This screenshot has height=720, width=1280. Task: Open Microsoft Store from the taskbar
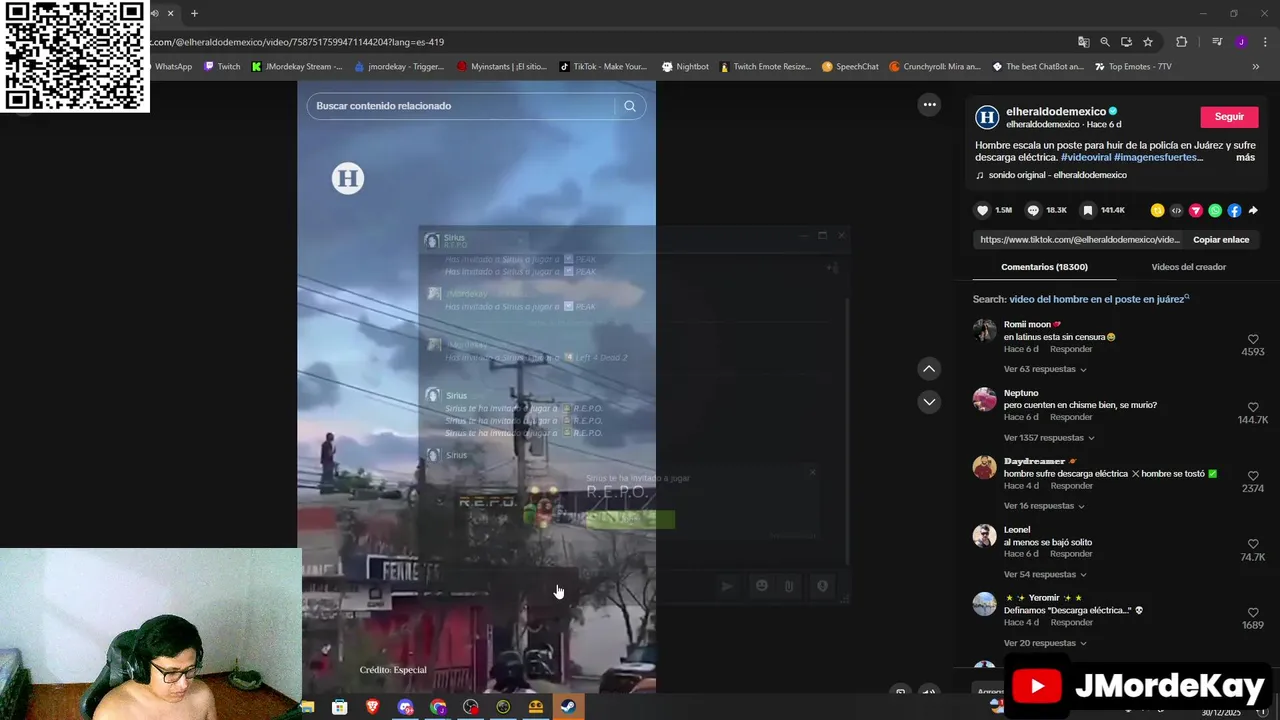(x=340, y=707)
